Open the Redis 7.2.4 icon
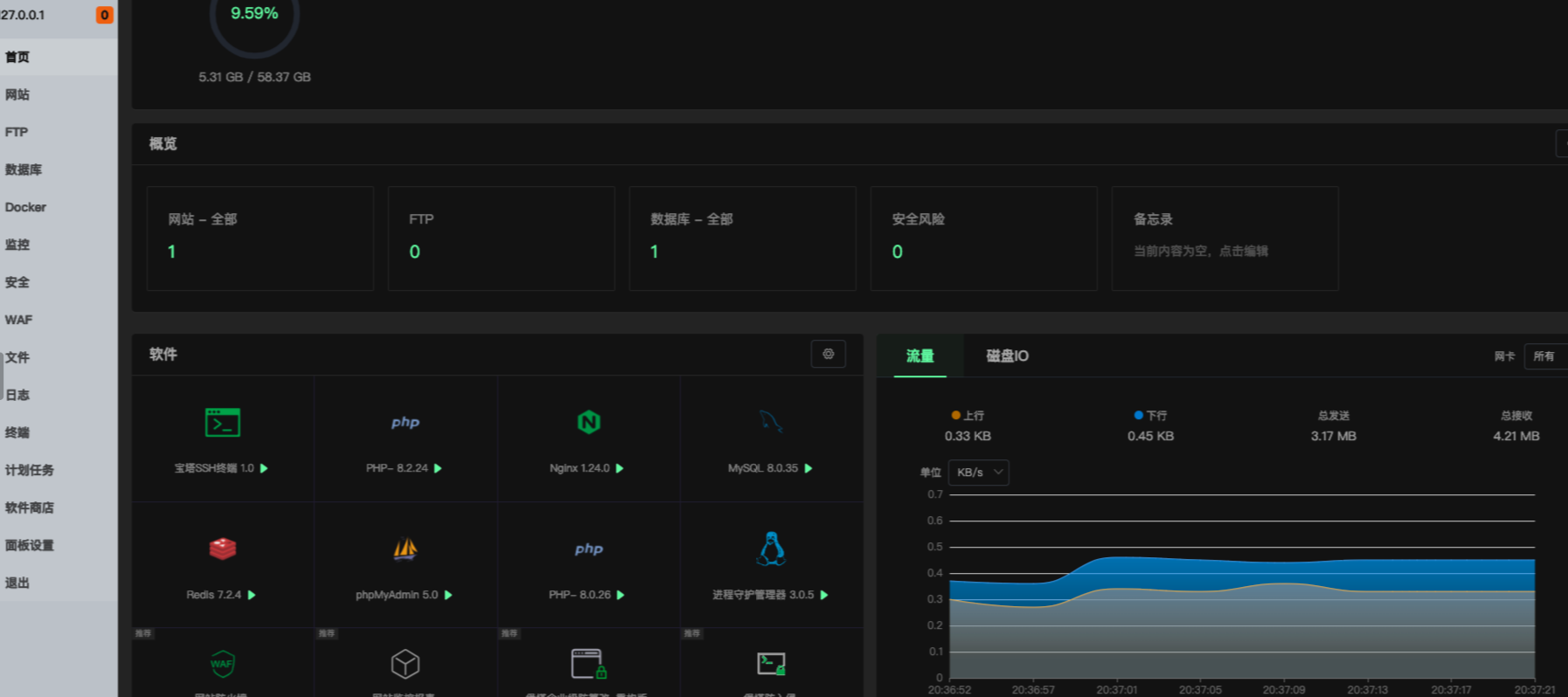This screenshot has width=1568, height=697. click(222, 549)
